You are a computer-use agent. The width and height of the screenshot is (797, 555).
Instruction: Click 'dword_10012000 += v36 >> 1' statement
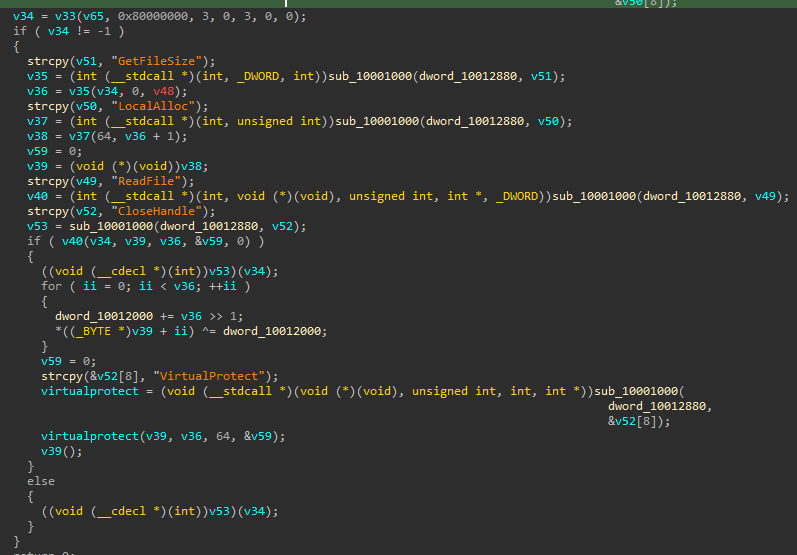pyautogui.click(x=149, y=316)
